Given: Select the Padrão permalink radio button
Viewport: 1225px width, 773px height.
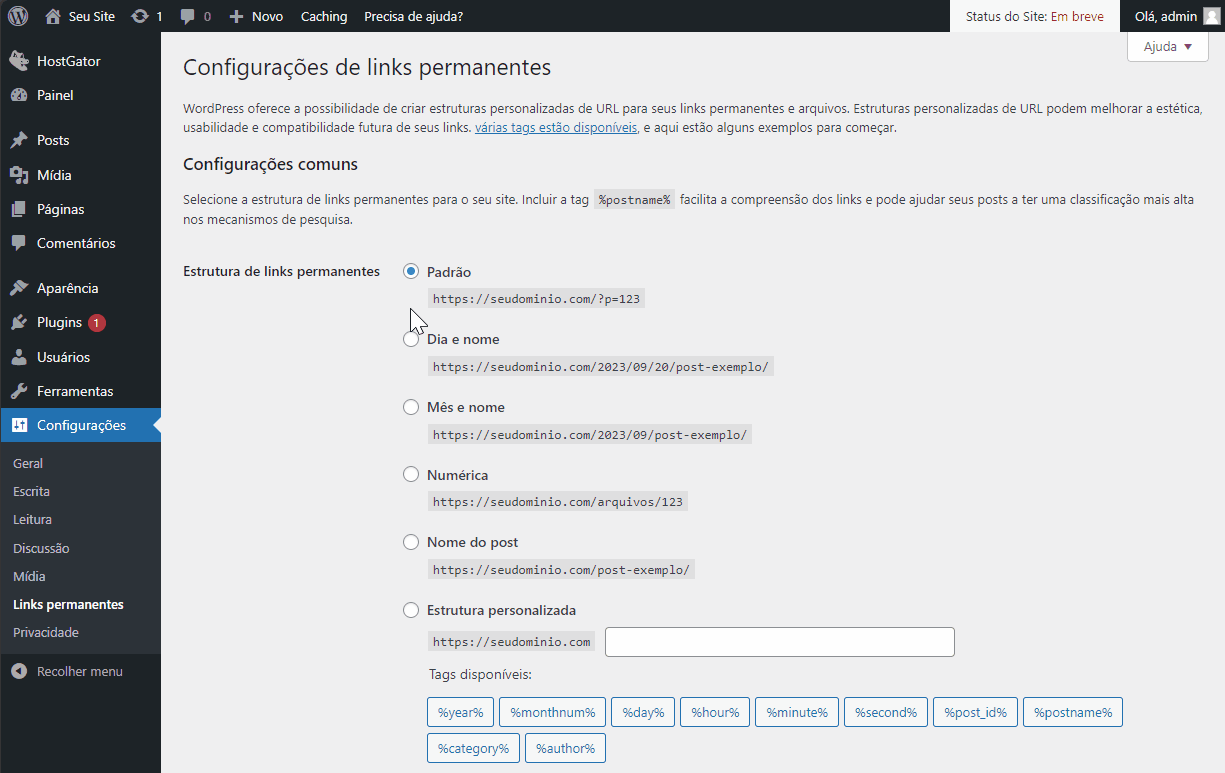Looking at the screenshot, I should coord(411,271).
